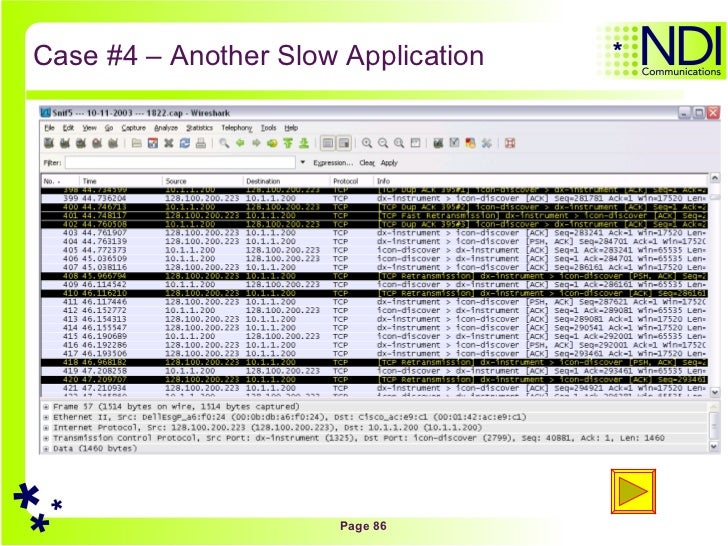
Task: Find a packet magnifier icon
Action: point(224,143)
